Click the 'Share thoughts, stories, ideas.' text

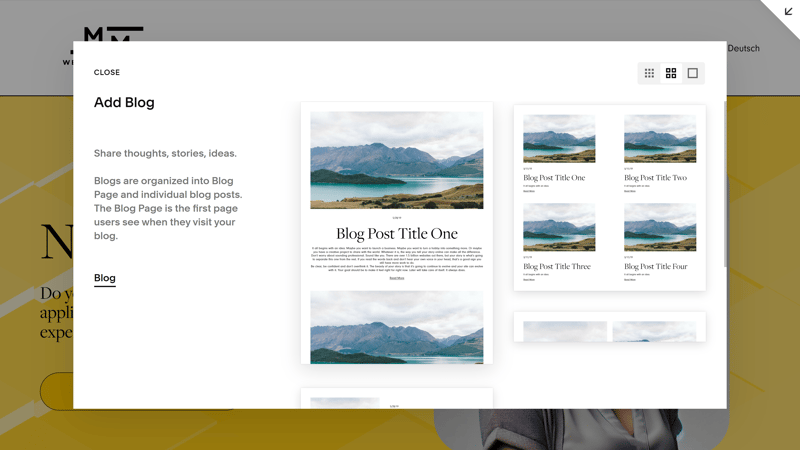tap(165, 154)
